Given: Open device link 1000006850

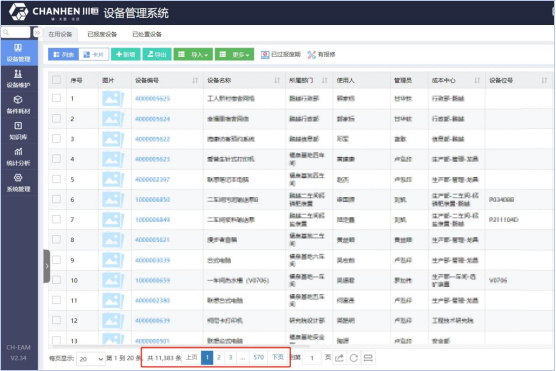Looking at the screenshot, I should pos(152,200).
